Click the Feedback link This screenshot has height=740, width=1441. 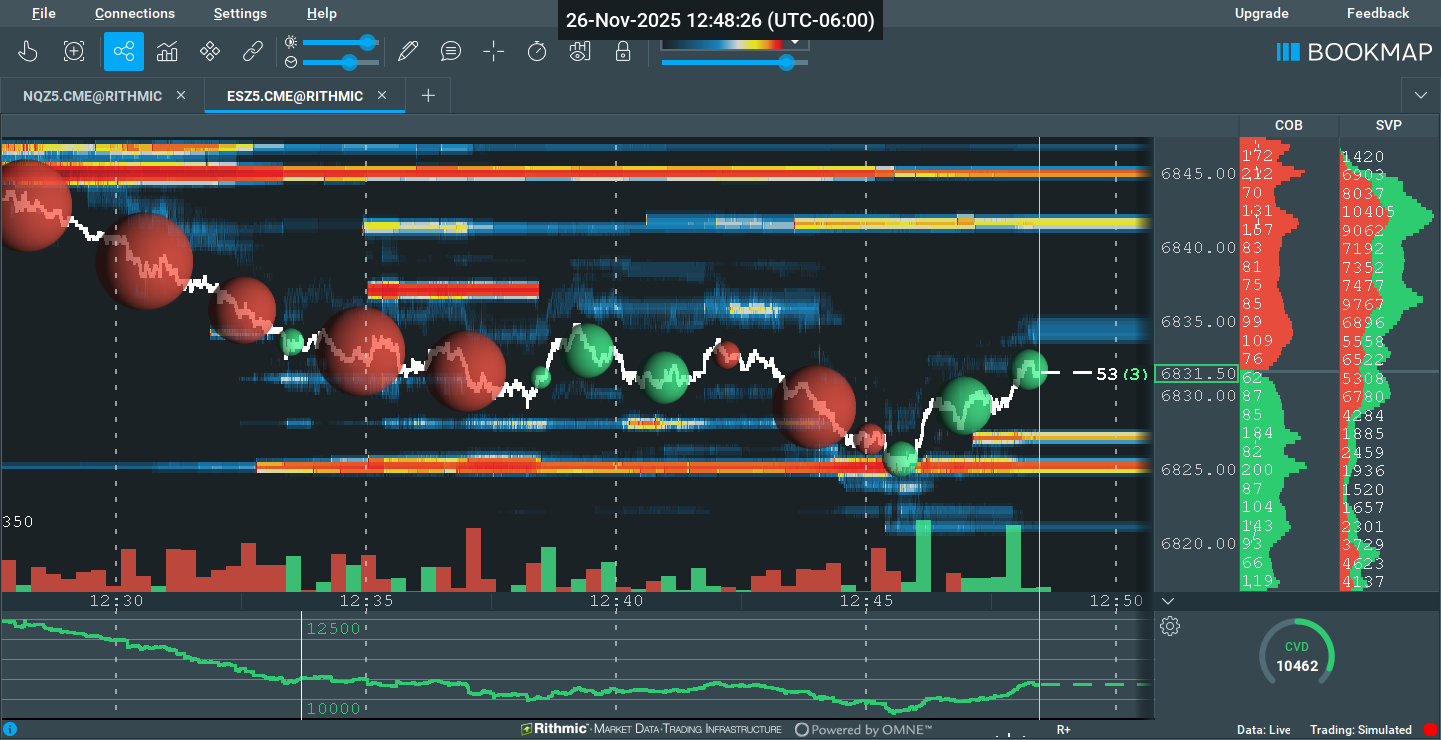click(1377, 13)
